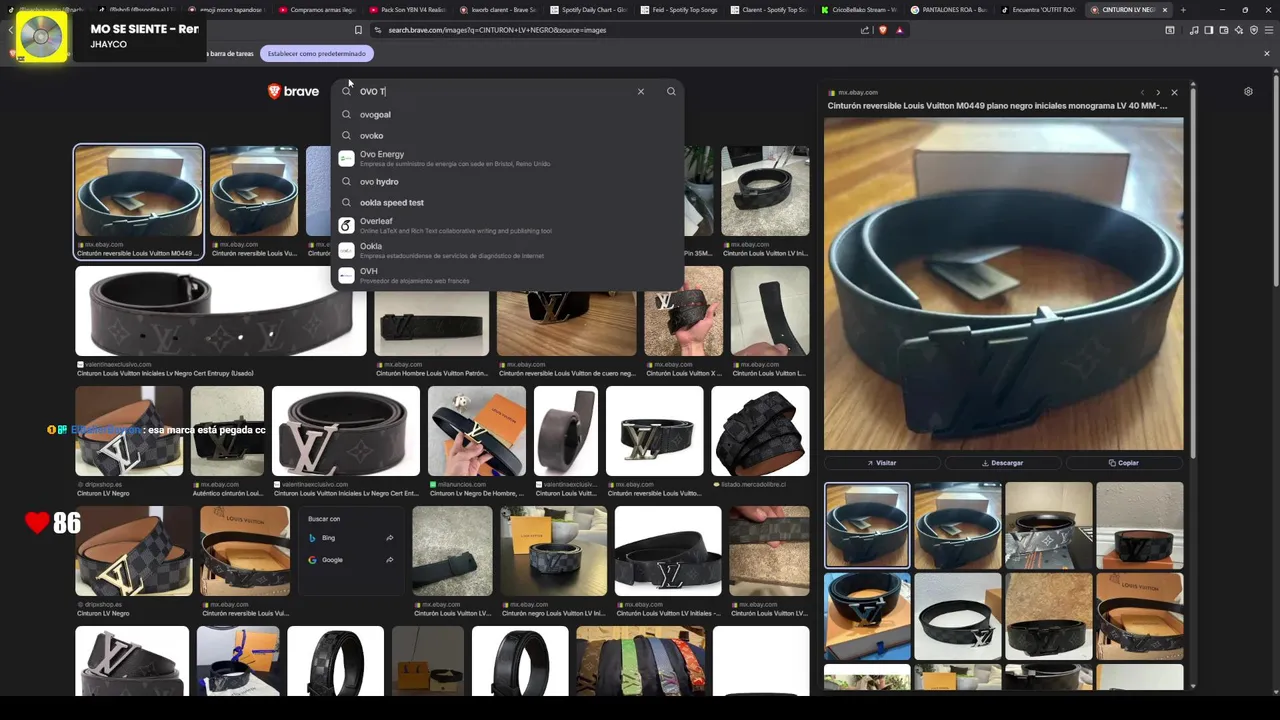Viewport: 1280px width, 720px height.
Task: Dismiss the default browser info bar
Action: [1267, 53]
